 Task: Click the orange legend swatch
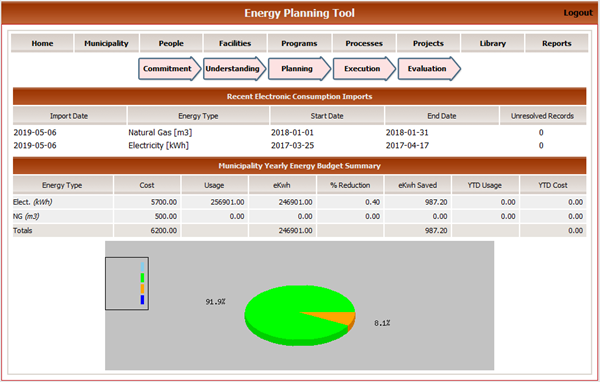[142, 289]
